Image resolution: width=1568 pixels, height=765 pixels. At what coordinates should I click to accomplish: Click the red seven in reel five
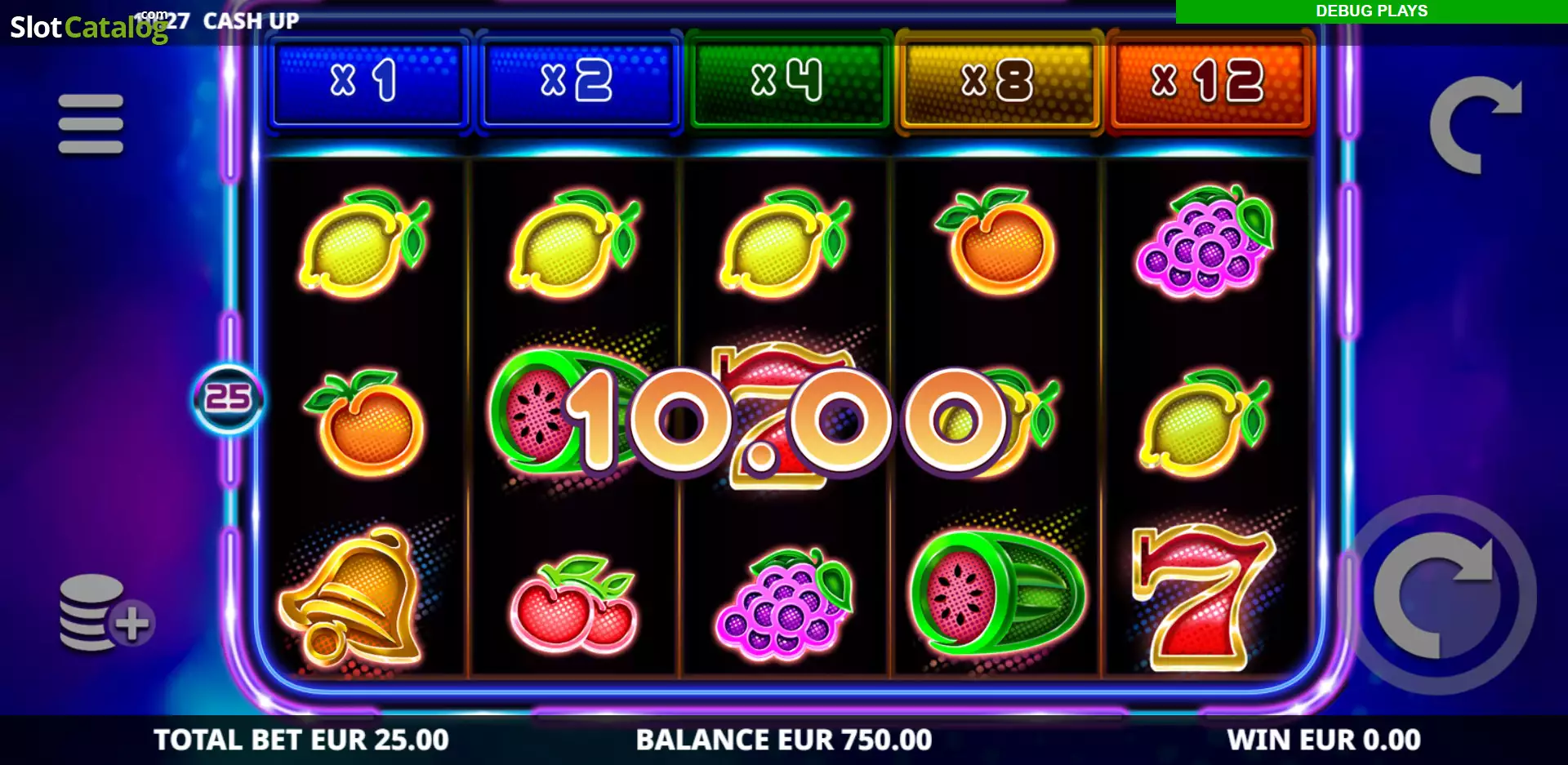point(1202,598)
